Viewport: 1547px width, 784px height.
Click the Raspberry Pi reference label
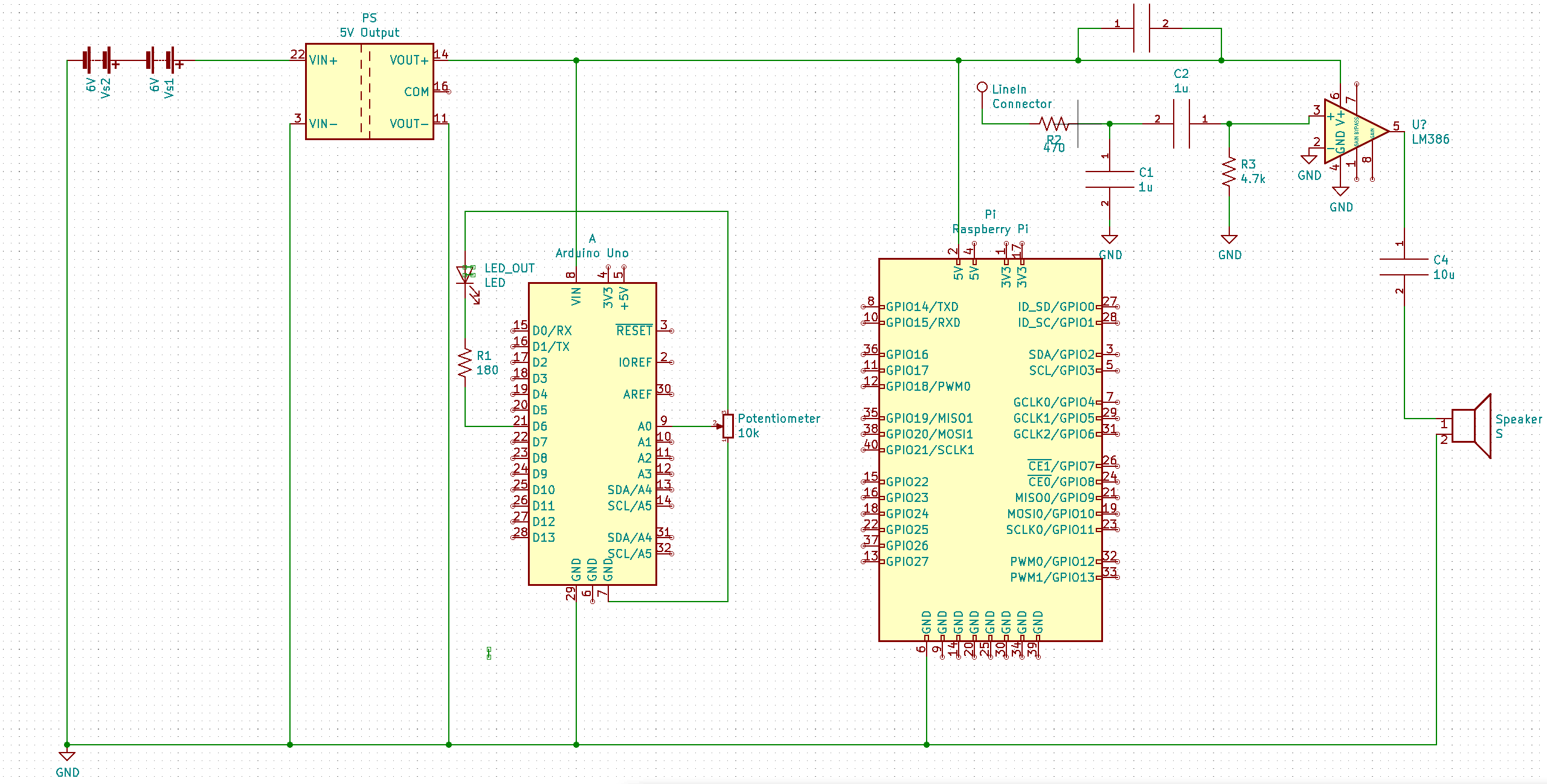point(990,229)
